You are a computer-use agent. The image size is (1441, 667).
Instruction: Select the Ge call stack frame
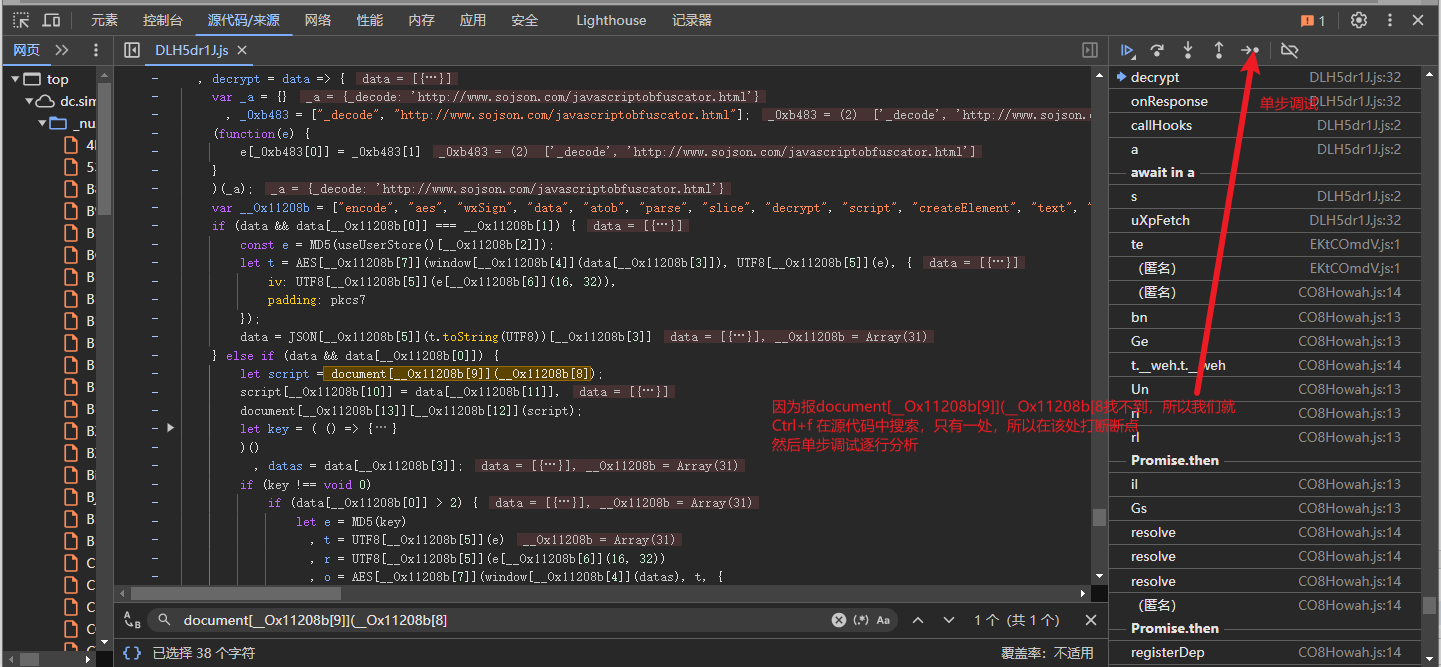1265,341
